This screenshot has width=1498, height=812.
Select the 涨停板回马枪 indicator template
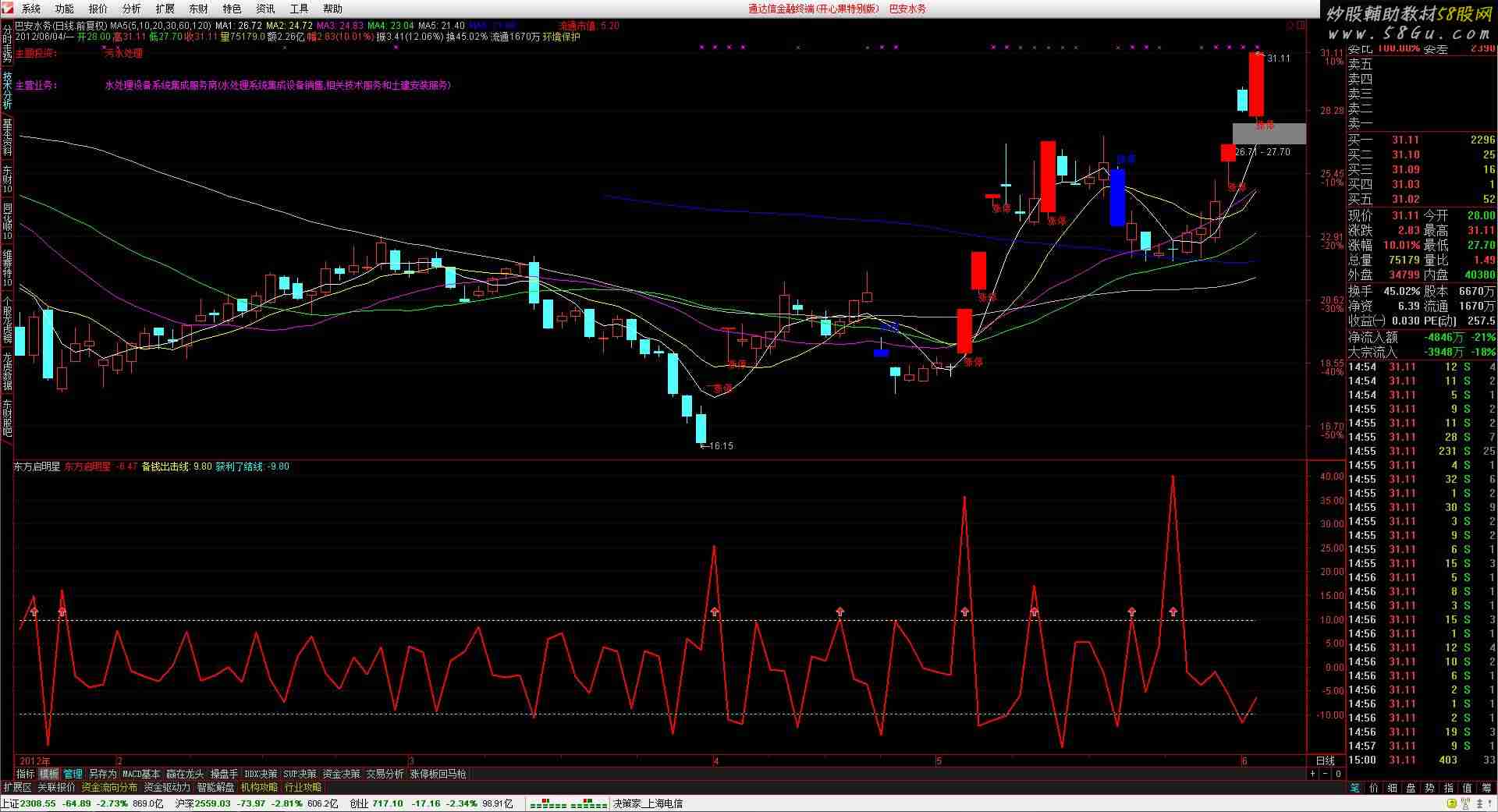click(x=438, y=774)
